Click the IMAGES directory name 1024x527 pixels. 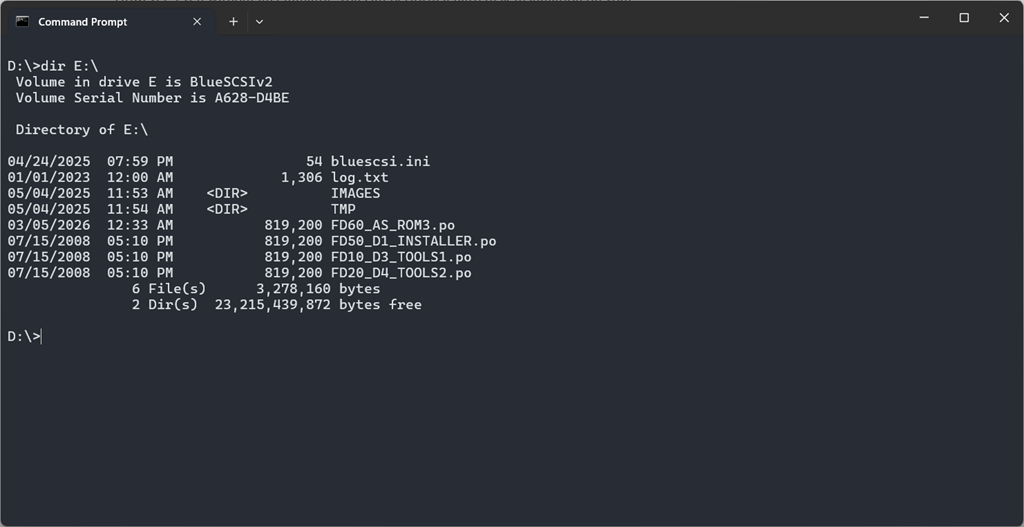coord(355,193)
